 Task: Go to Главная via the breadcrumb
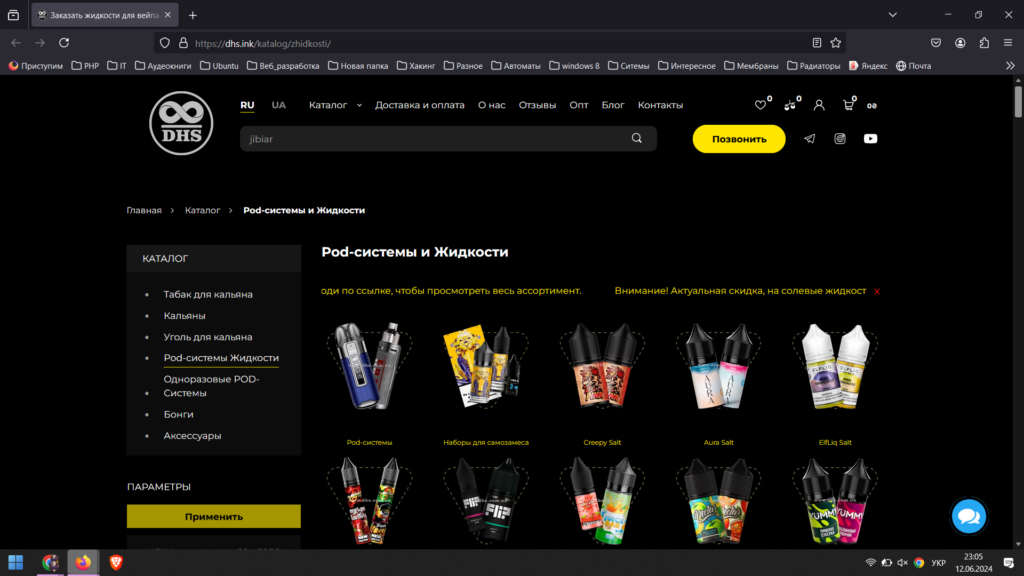pyautogui.click(x=144, y=210)
